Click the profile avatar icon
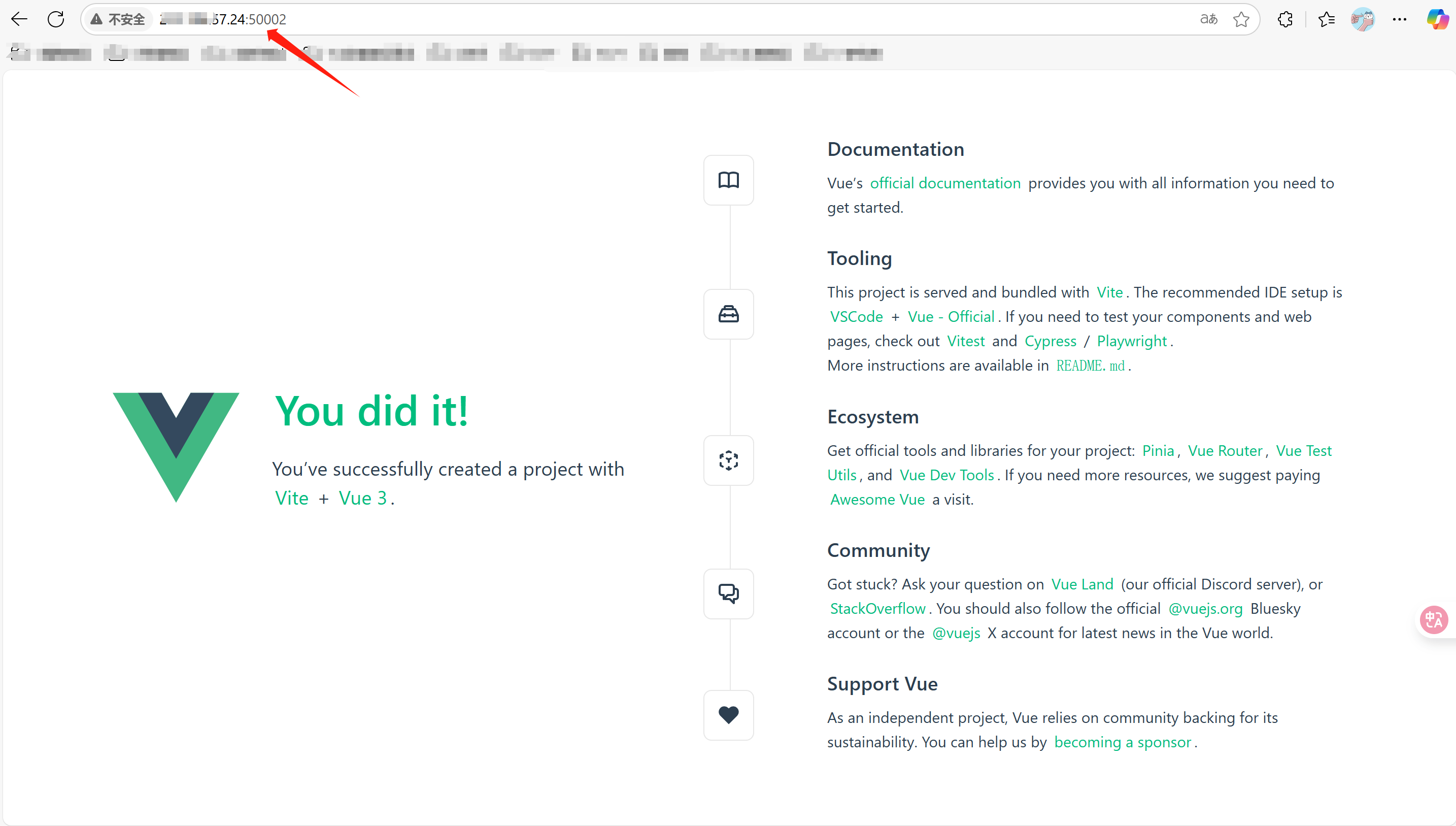The image size is (1456, 826). click(x=1362, y=19)
